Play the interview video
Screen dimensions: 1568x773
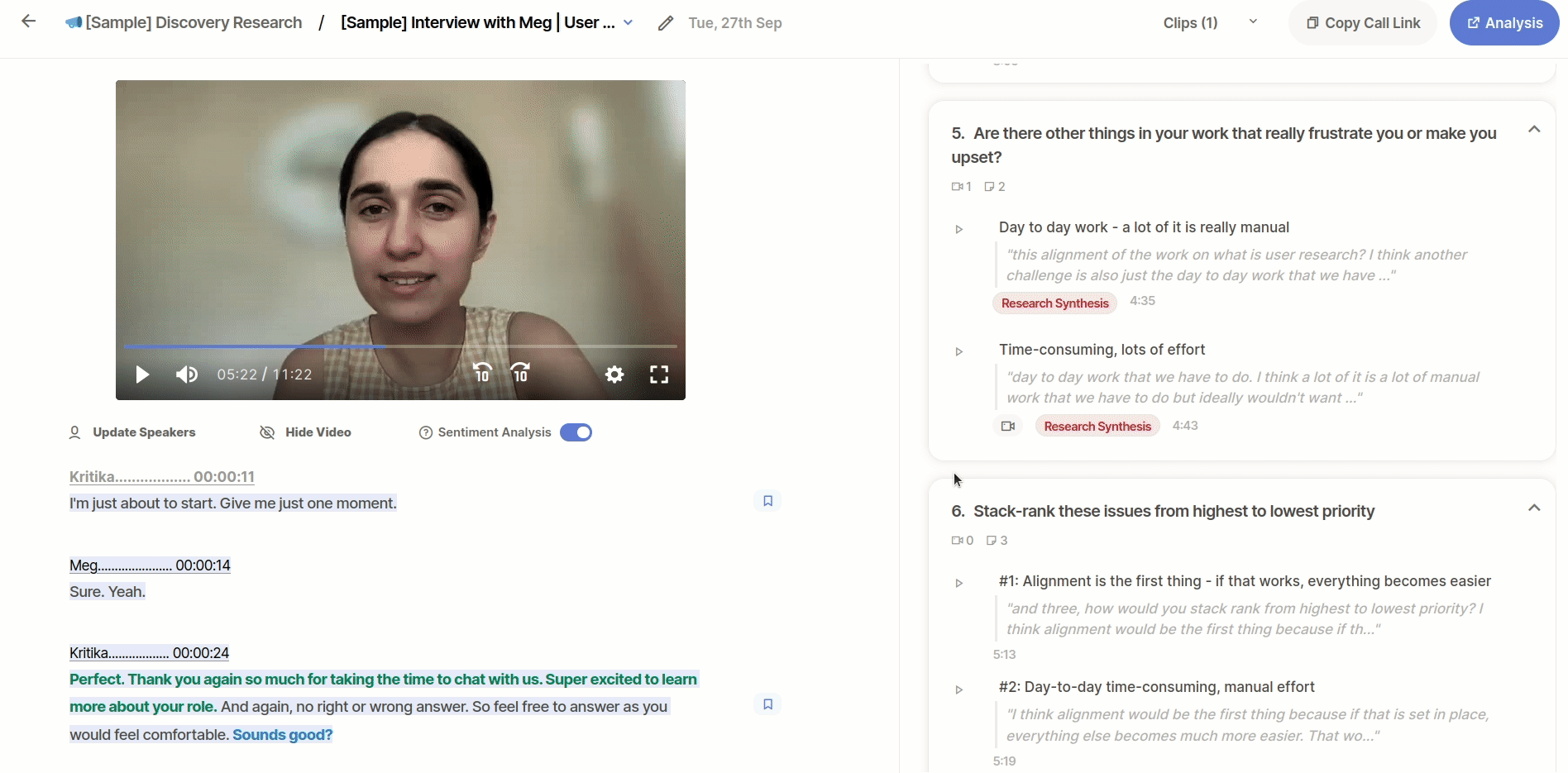(142, 375)
